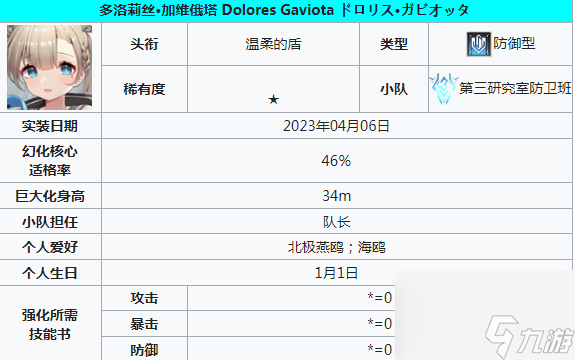This screenshot has width=575, height=360.
Task: Click the 巨大化身高 label
Action: [50, 196]
